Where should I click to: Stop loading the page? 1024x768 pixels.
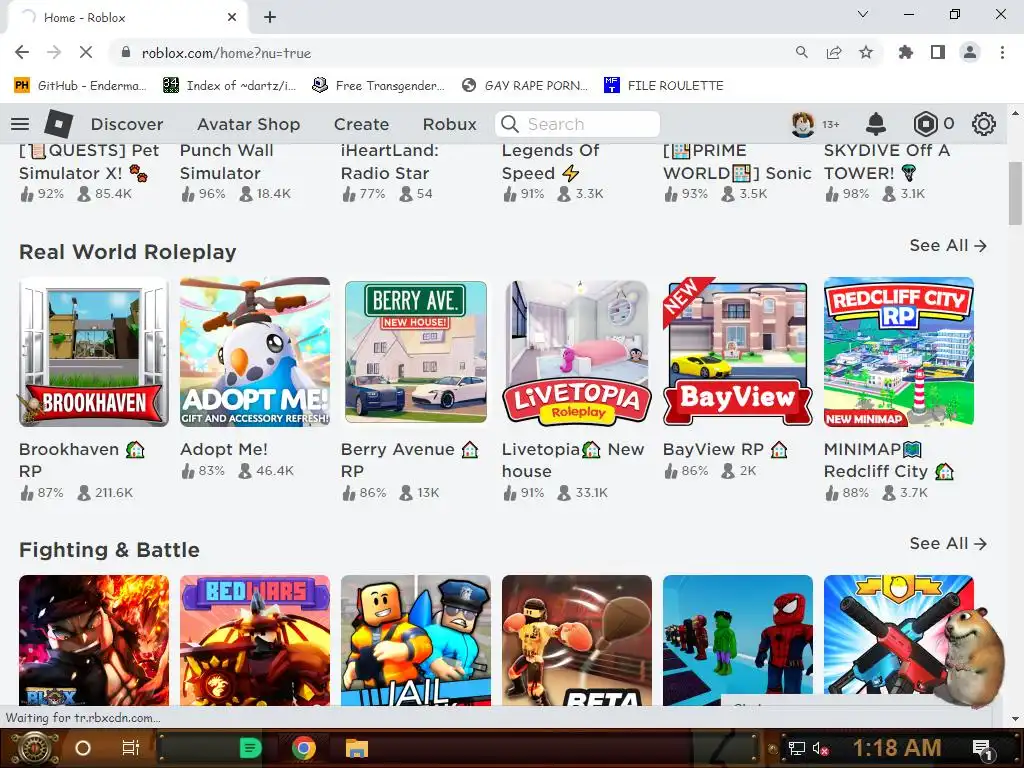click(x=86, y=53)
